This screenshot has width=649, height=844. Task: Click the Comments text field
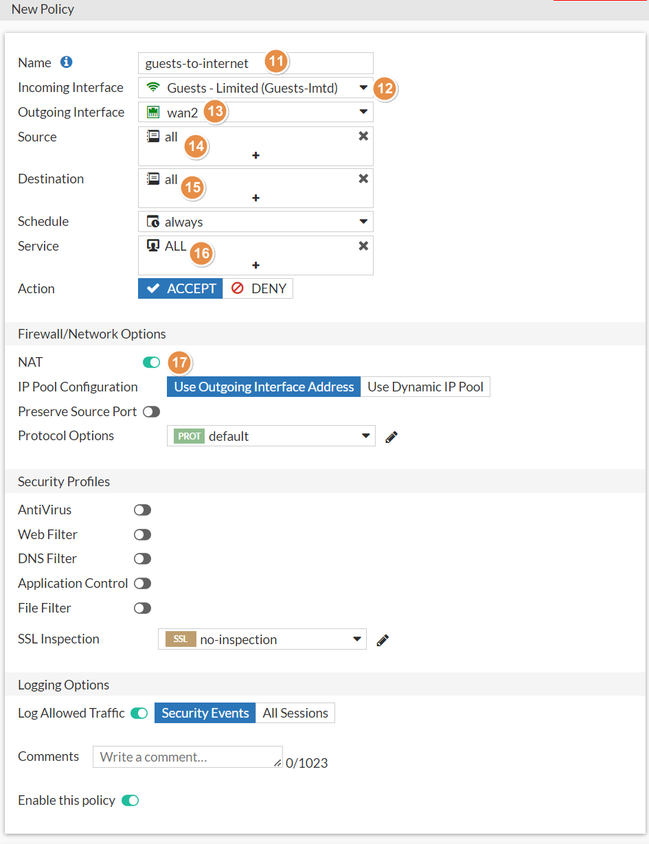point(187,757)
